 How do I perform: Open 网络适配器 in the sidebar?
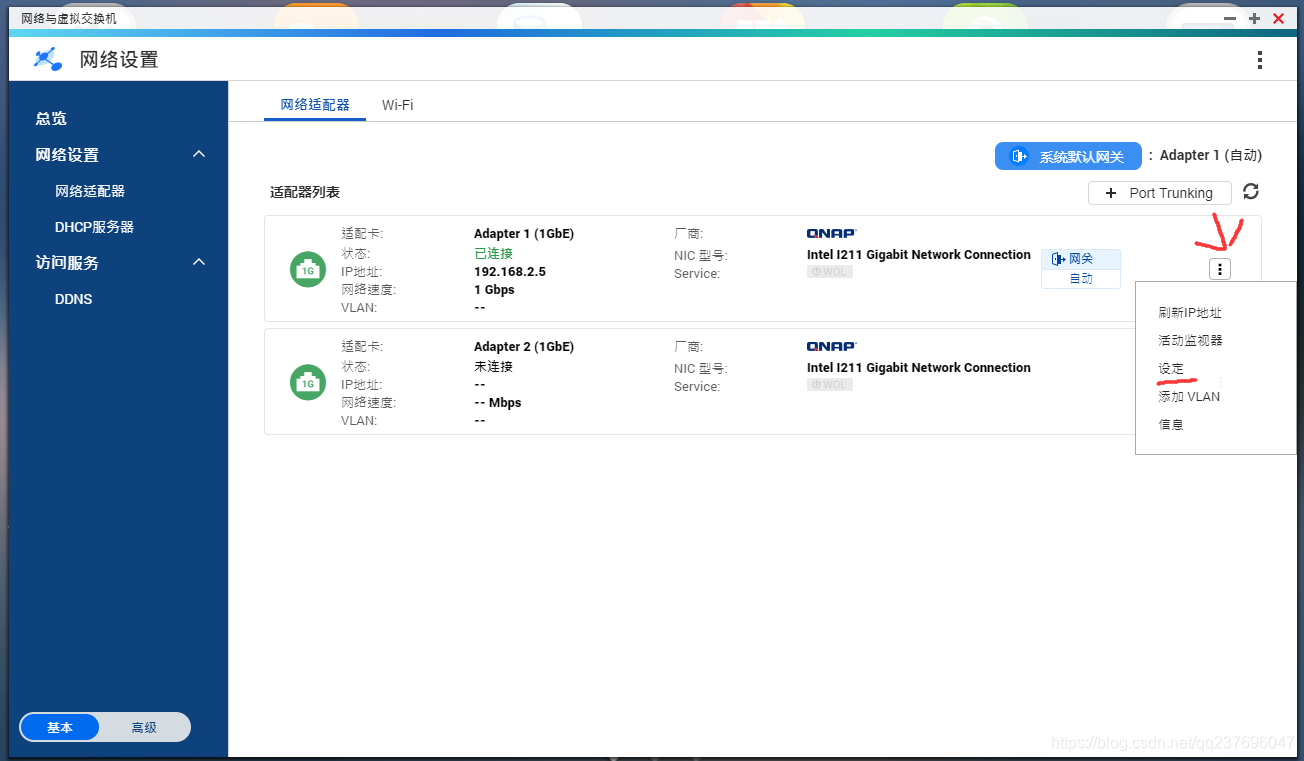point(90,191)
